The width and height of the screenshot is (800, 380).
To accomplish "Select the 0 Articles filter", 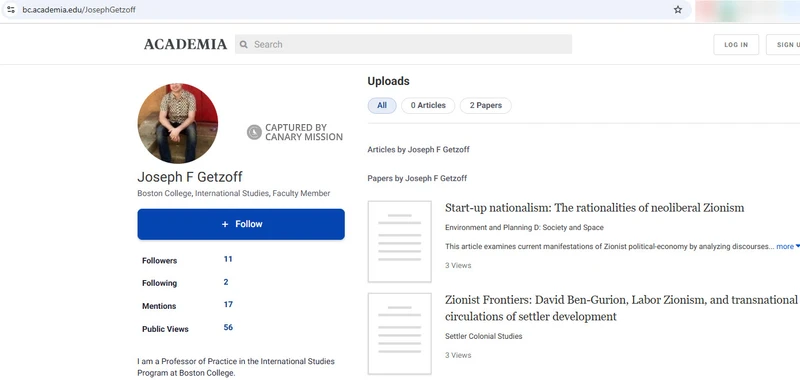I will [428, 106].
